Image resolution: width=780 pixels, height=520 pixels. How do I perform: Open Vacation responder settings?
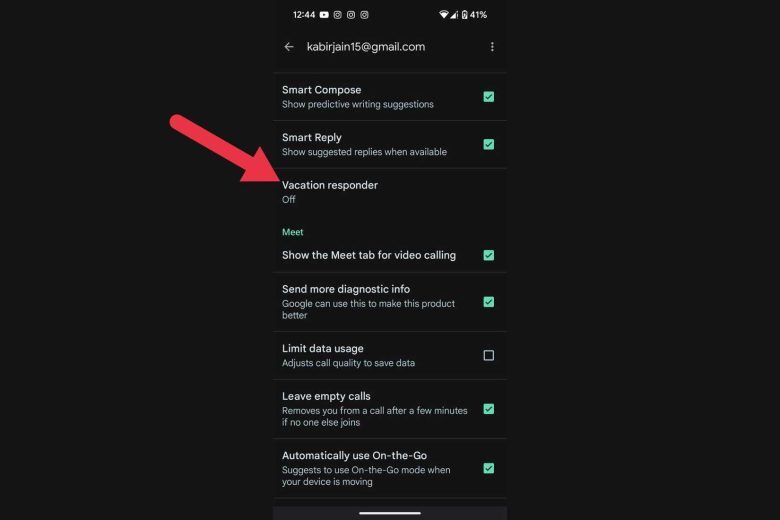pyautogui.click(x=390, y=192)
